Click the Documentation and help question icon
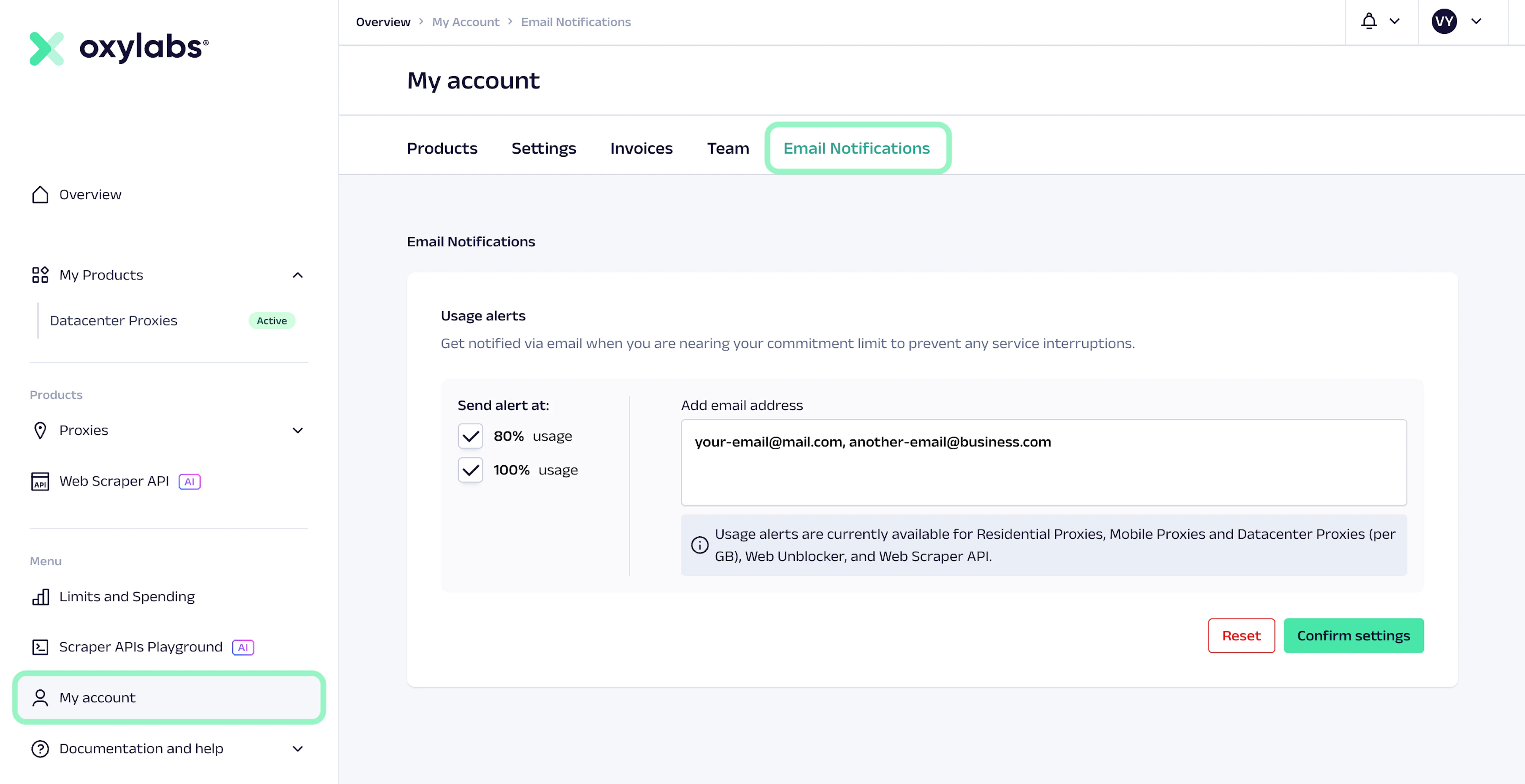1525x784 pixels. click(x=40, y=749)
